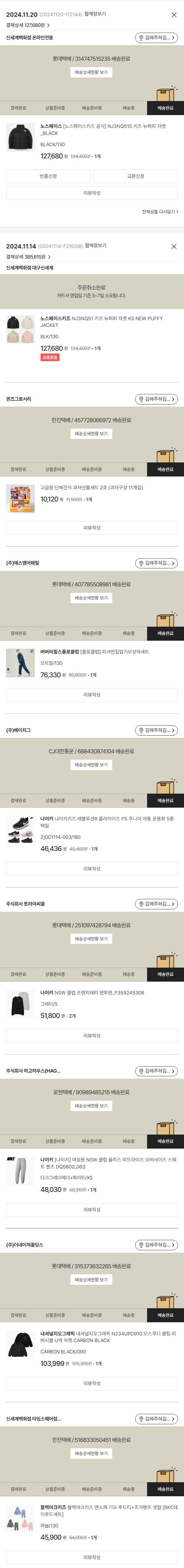
Task: Click the 교환신청 exchange request button
Action: tap(135, 176)
